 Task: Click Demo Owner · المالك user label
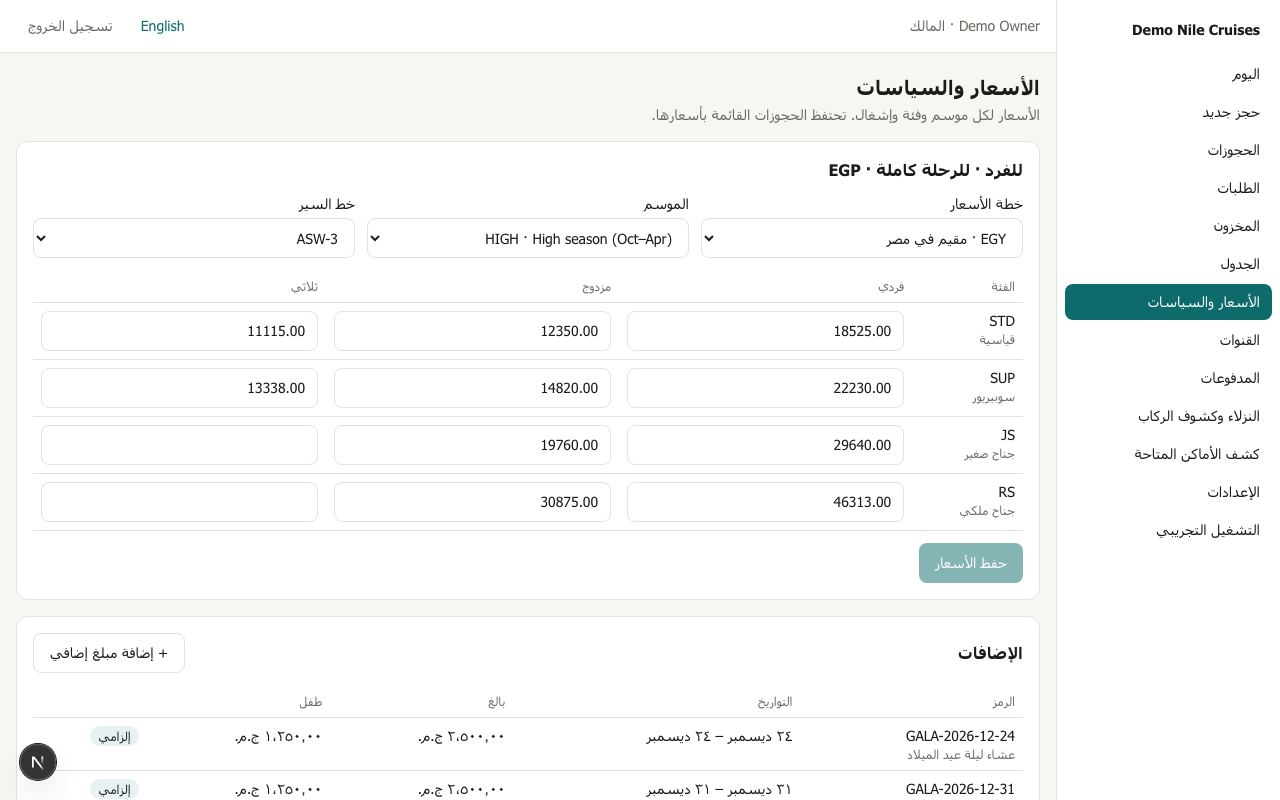coord(975,26)
